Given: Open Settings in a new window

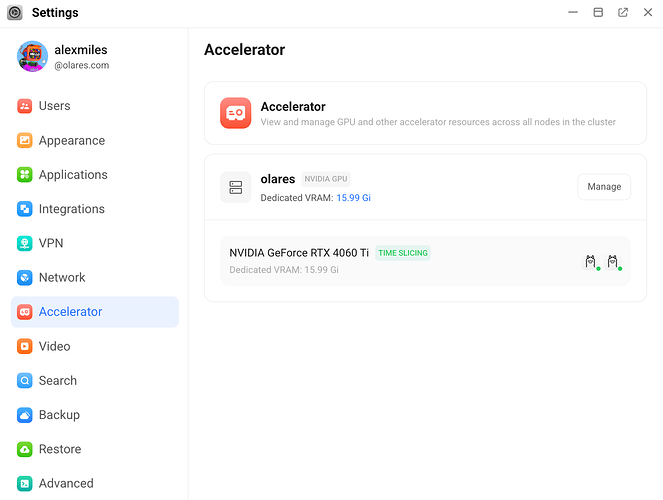Looking at the screenshot, I should click(x=623, y=12).
